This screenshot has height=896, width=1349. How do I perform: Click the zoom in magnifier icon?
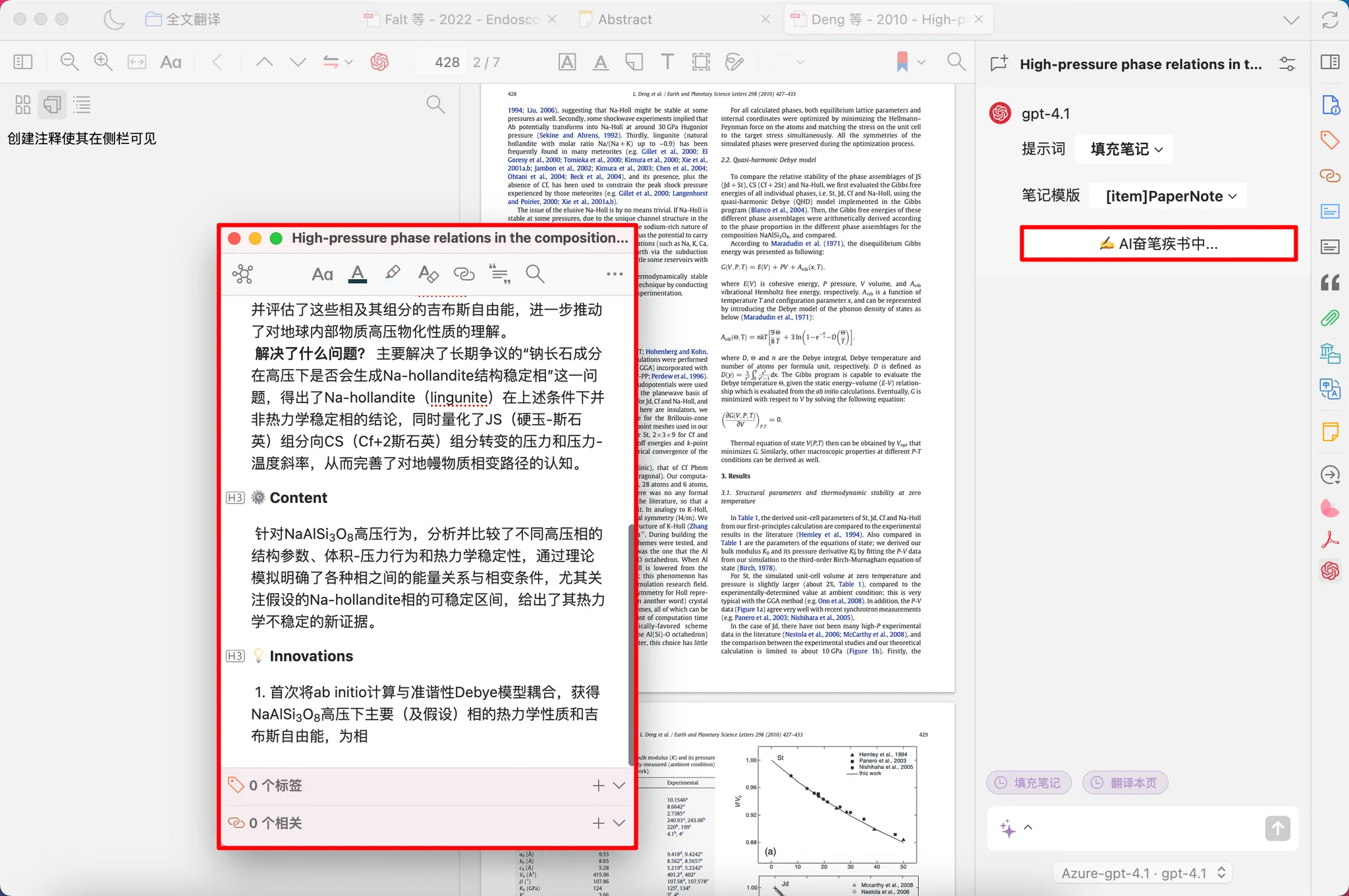(x=103, y=62)
